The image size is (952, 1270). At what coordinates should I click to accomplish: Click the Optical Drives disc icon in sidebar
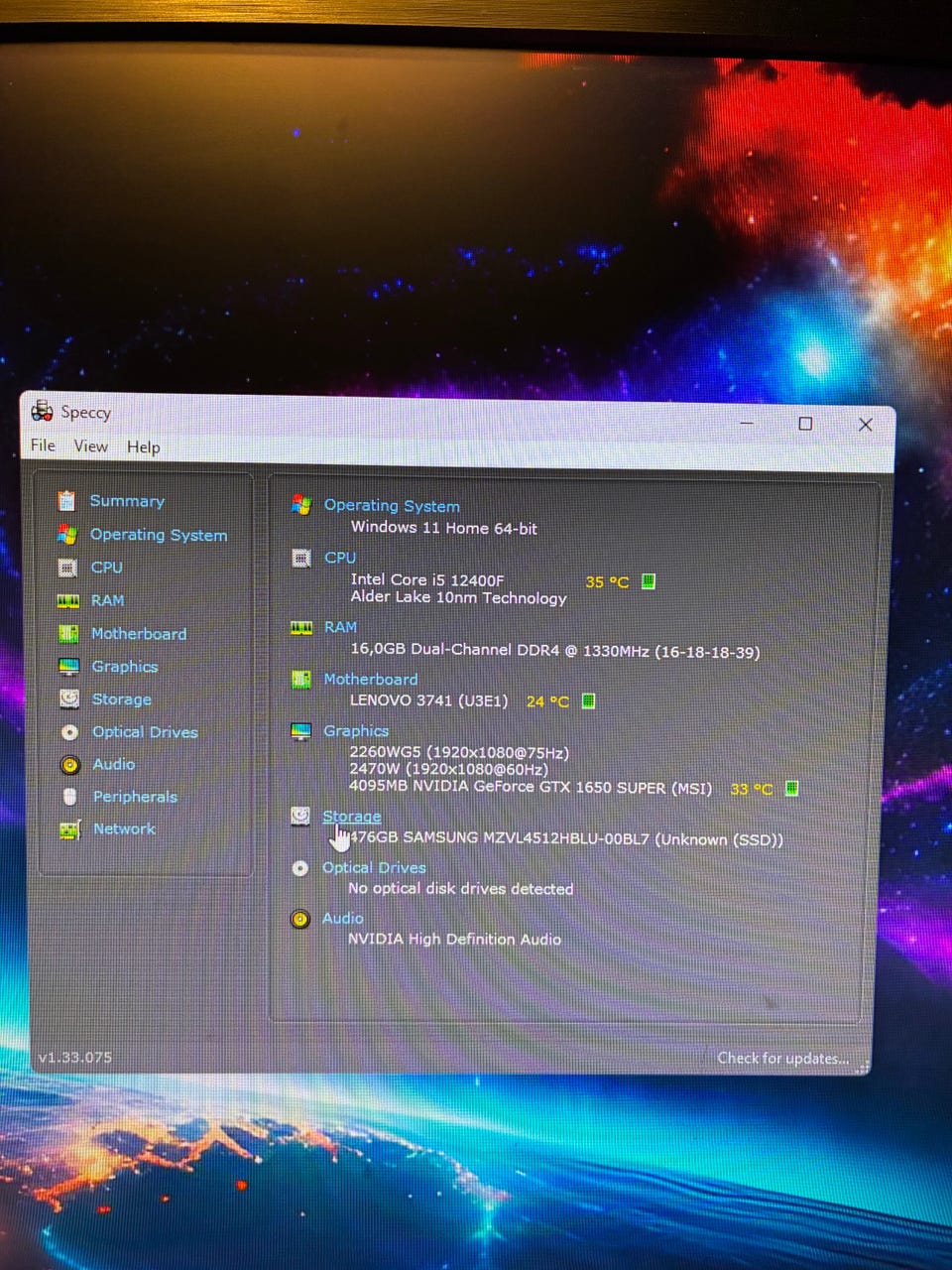point(69,732)
